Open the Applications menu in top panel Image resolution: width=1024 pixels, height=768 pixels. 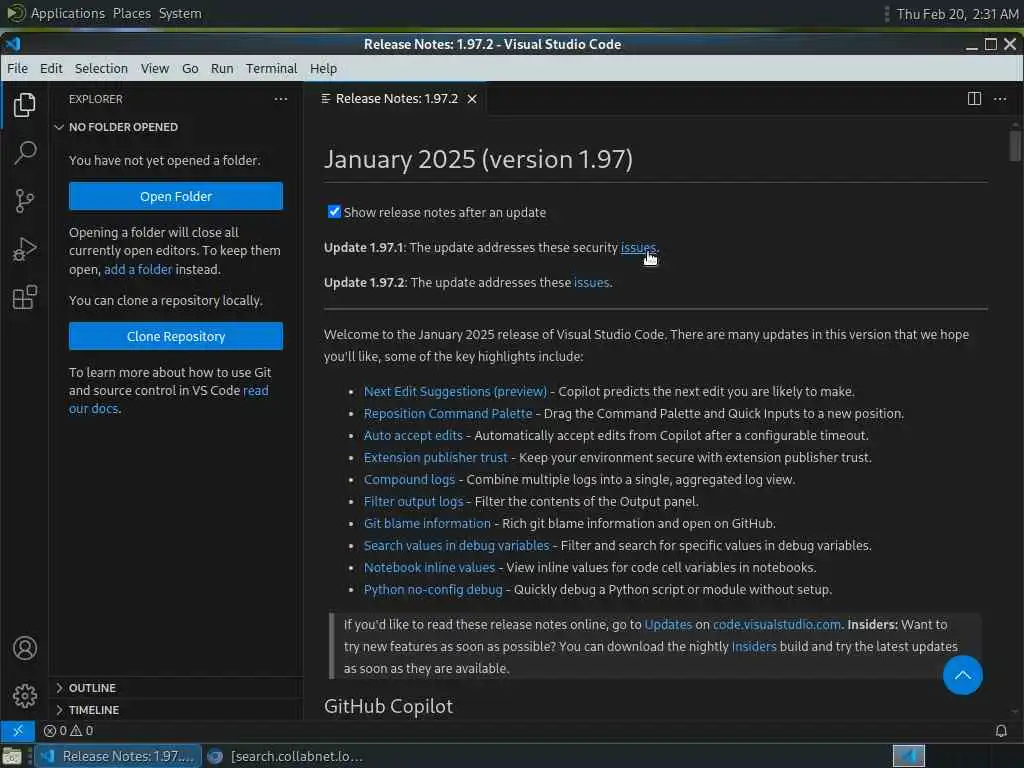pyautogui.click(x=68, y=13)
